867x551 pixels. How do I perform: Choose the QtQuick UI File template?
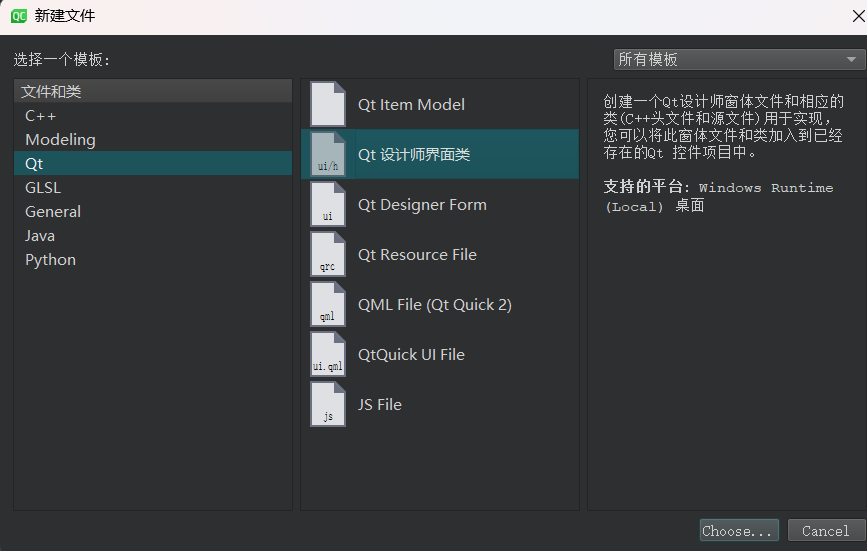click(440, 354)
